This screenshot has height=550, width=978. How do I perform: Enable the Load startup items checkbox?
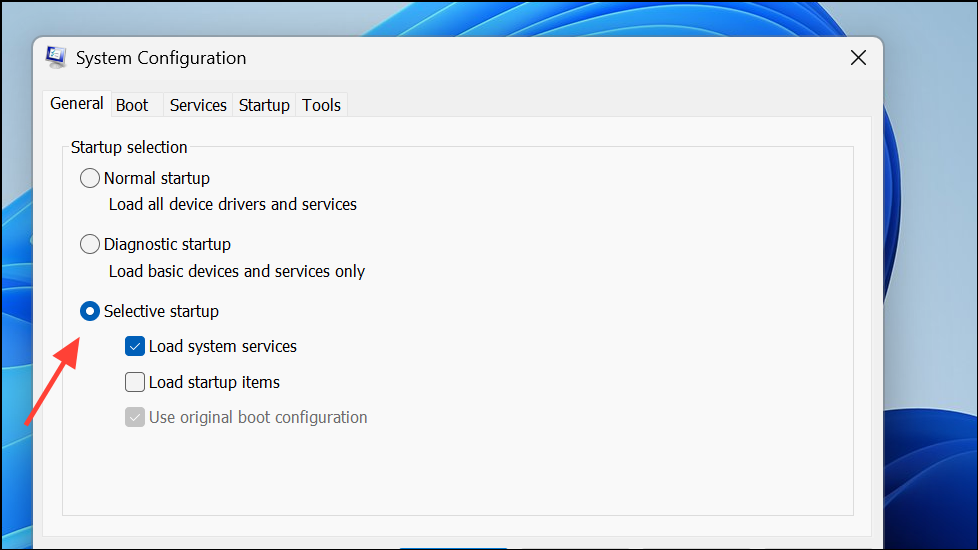135,382
